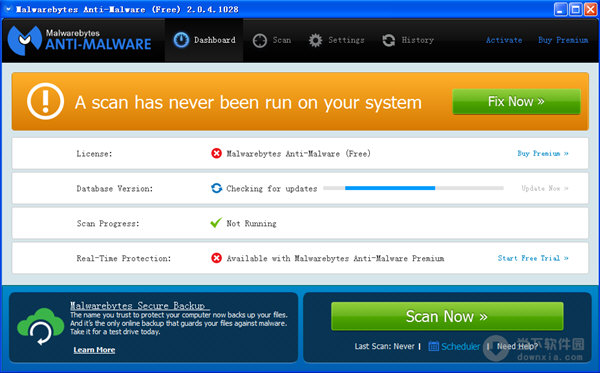
Task: Click 'Checking for updates' status text
Action: point(272,189)
